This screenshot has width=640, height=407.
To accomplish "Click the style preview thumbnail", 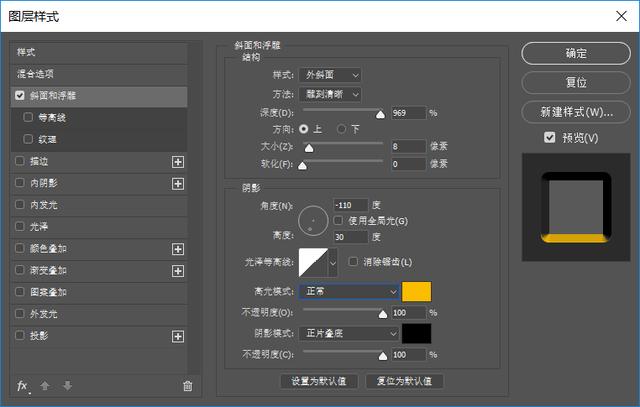I will 576,207.
